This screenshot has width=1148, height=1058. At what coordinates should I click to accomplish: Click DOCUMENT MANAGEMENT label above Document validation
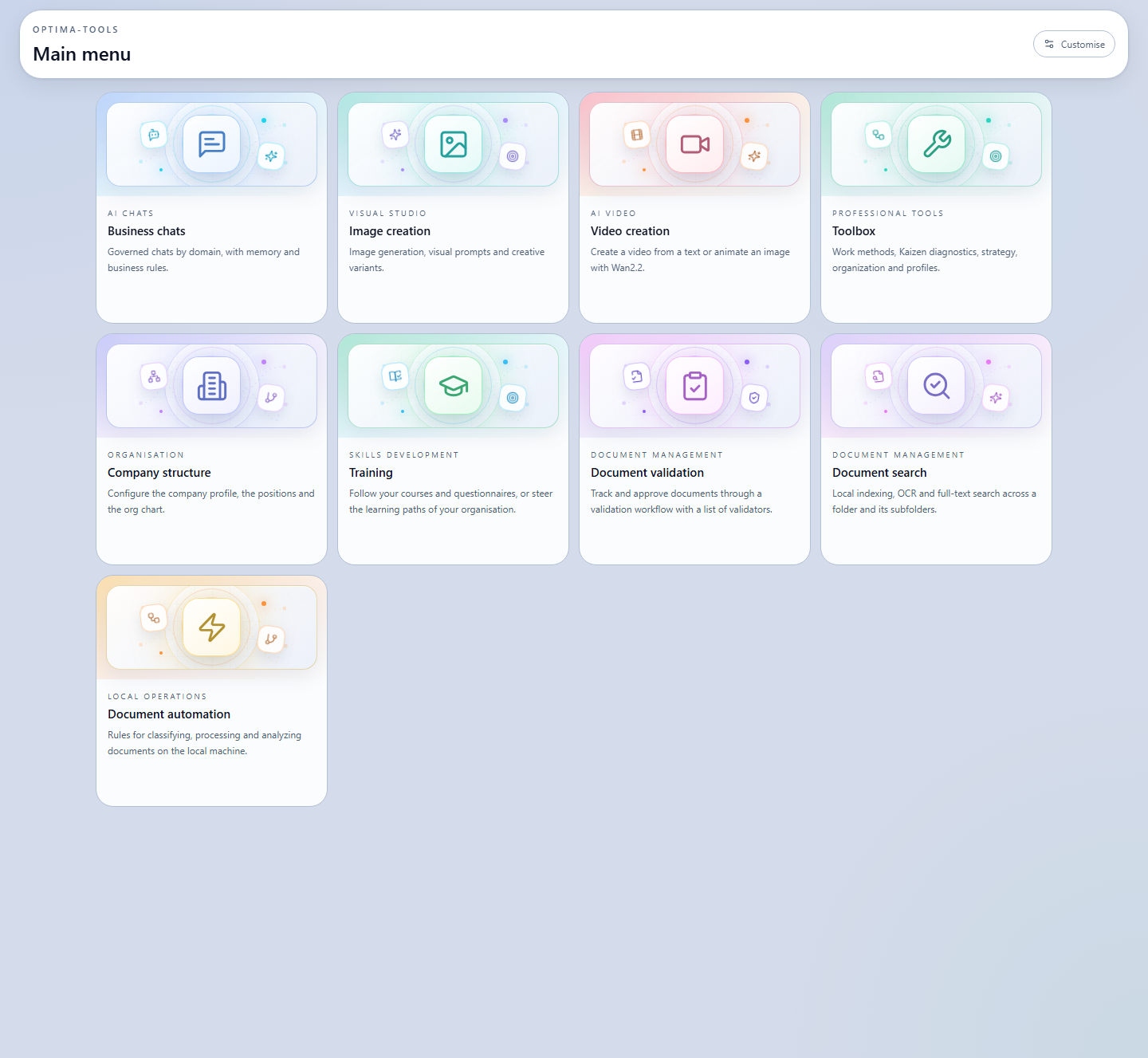point(657,455)
